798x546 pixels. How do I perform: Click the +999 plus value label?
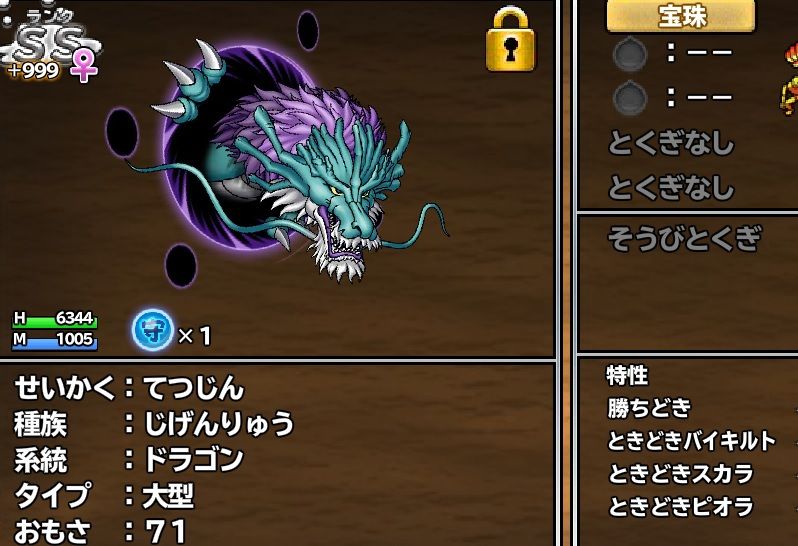(x=34, y=70)
